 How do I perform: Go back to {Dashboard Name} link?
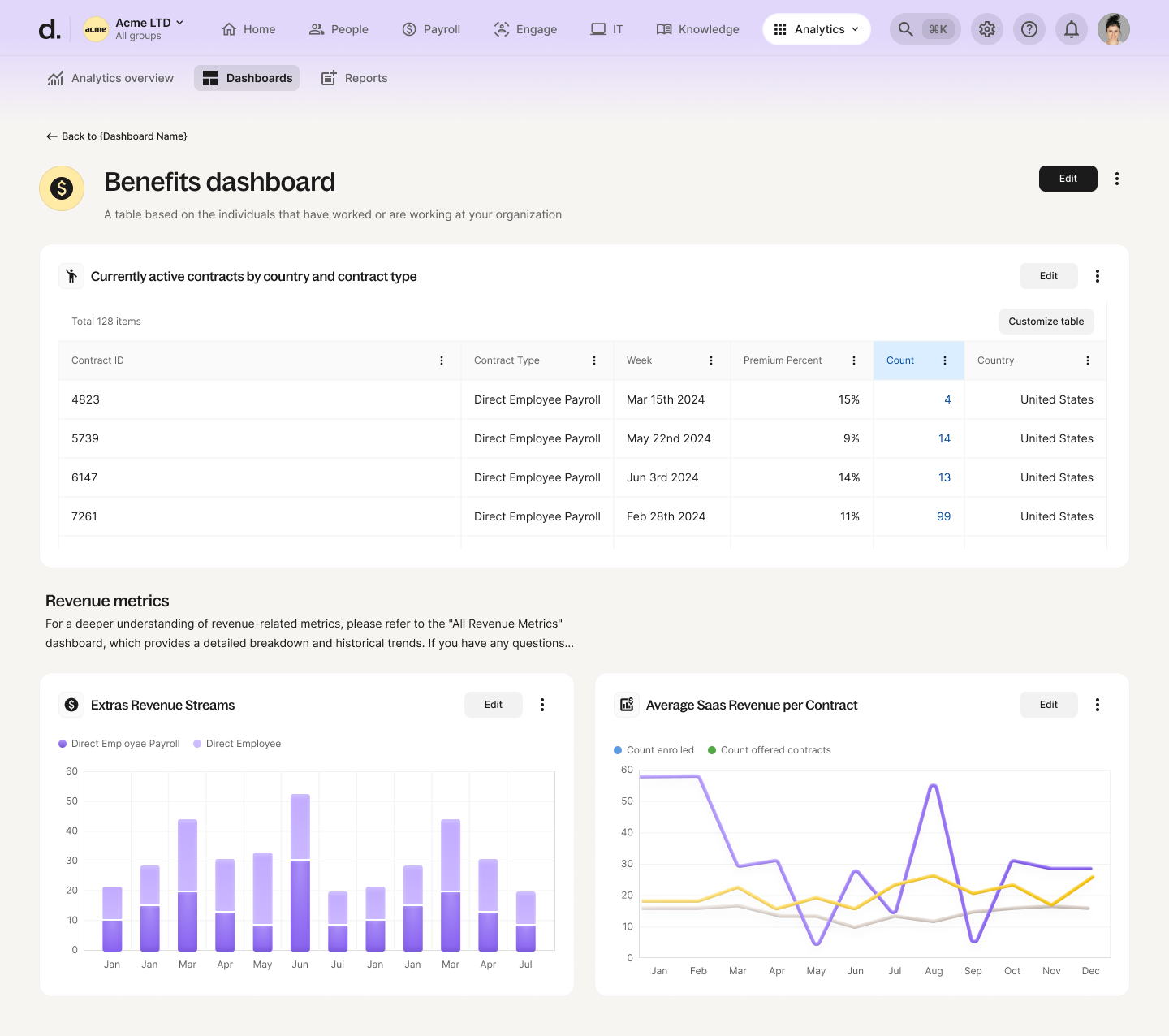tap(116, 136)
